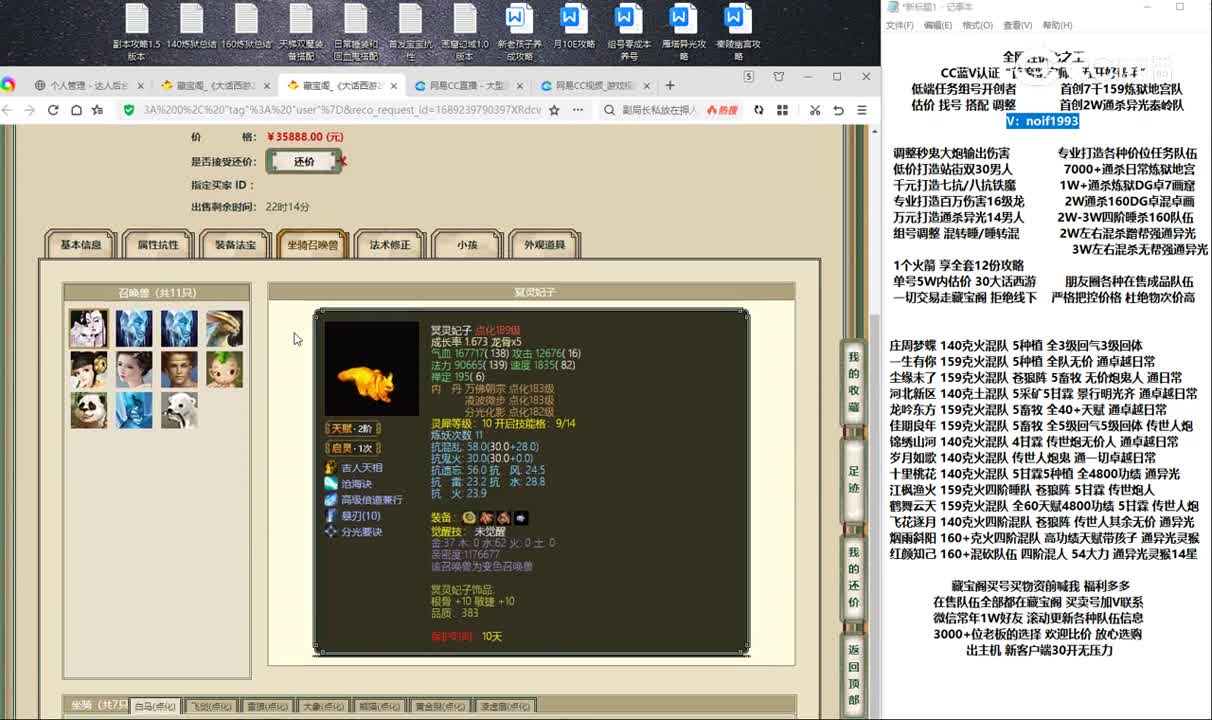1212x720 pixels.
Task: Open the 外观道具 tab
Action: (x=544, y=245)
